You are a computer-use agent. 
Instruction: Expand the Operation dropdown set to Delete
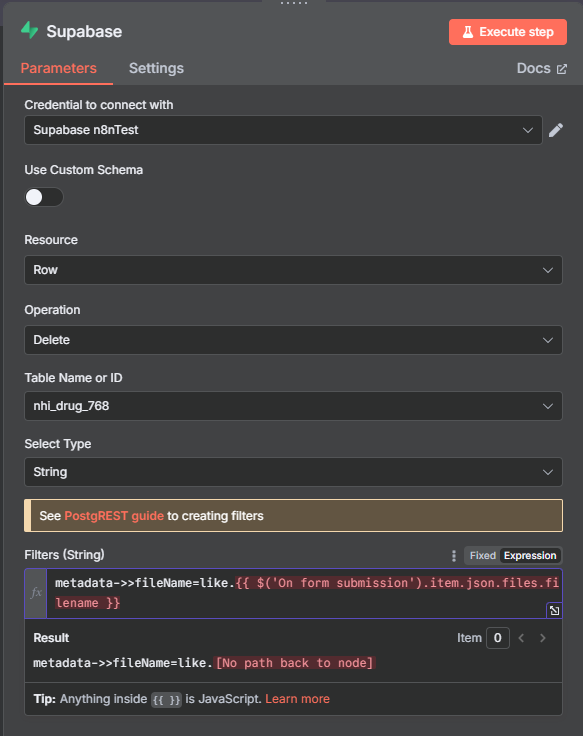coord(293,340)
